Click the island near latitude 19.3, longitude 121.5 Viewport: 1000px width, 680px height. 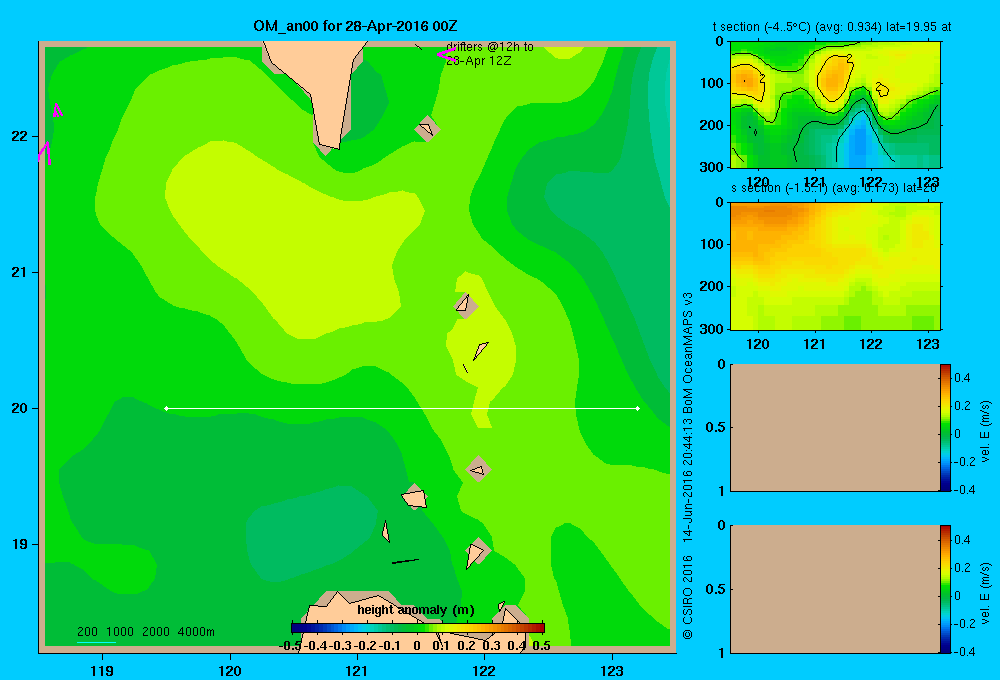pos(415,498)
